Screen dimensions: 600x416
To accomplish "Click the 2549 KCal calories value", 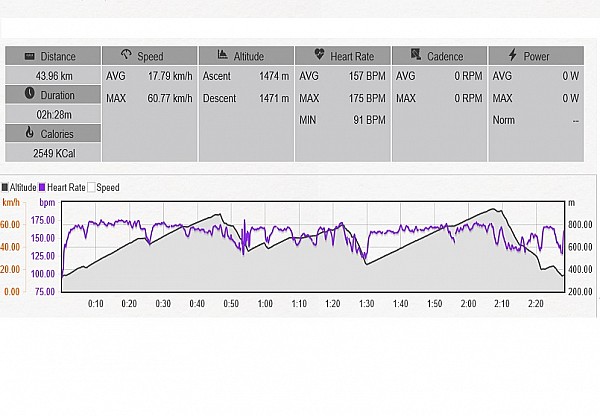I will coord(52,153).
